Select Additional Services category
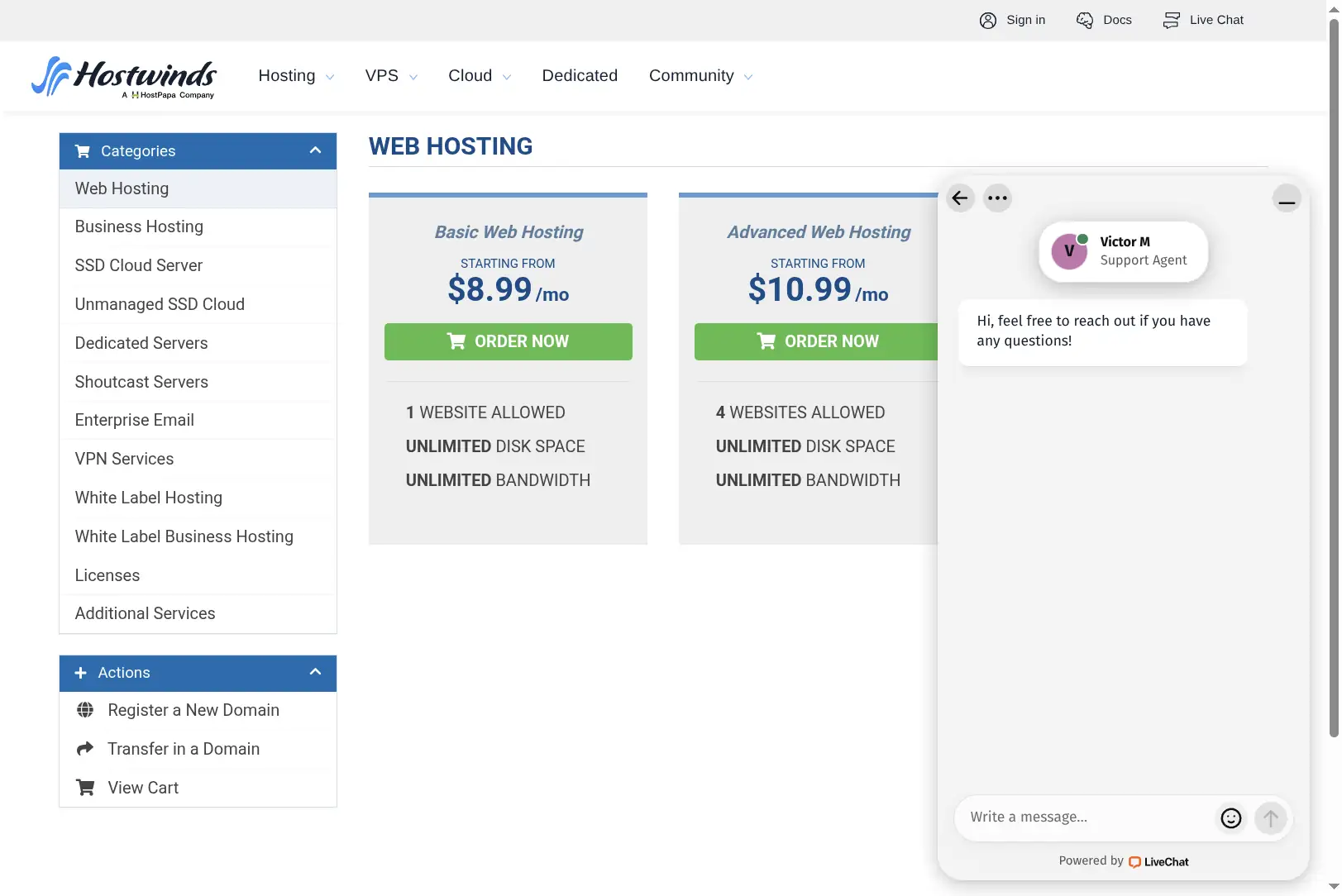This screenshot has width=1342, height=896. point(198,613)
